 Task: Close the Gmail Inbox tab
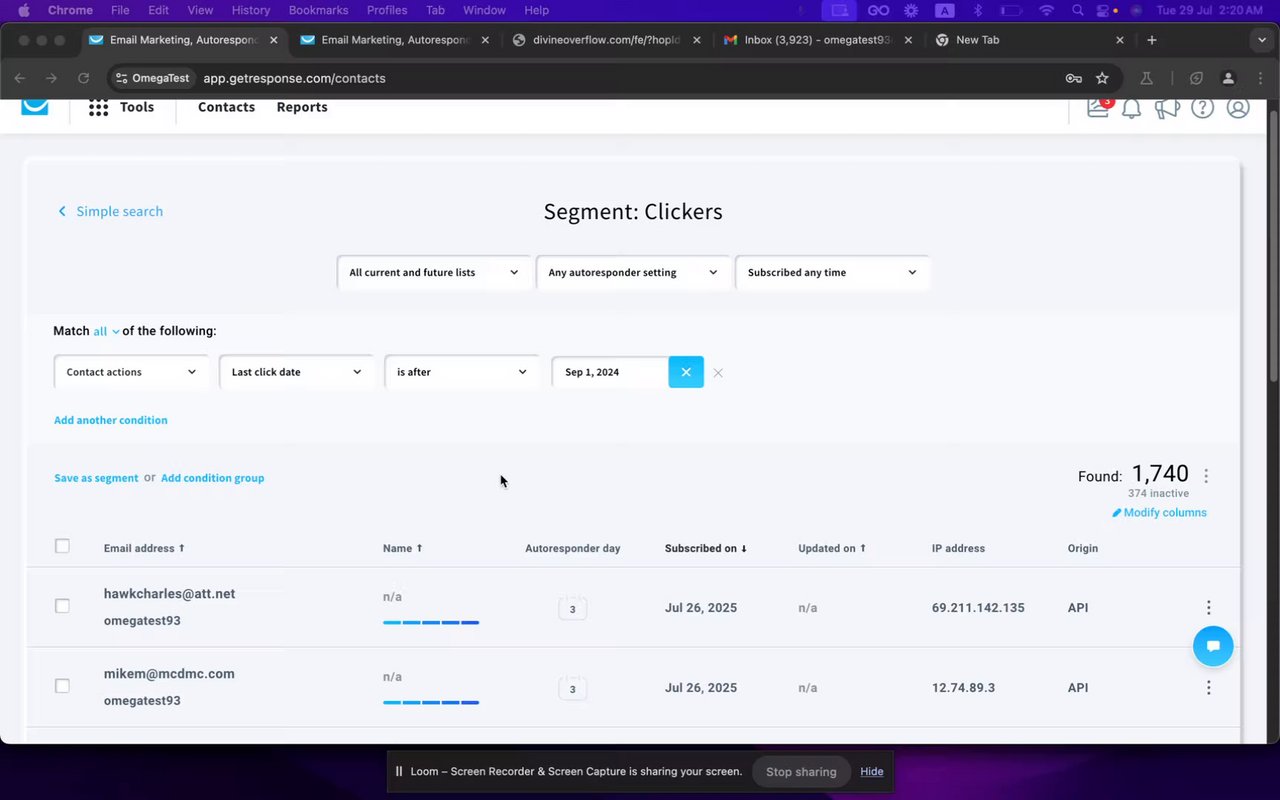908,40
